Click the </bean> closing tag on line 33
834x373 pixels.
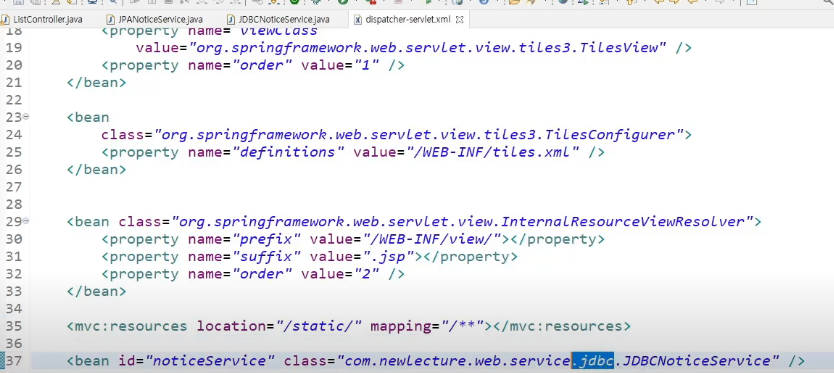click(x=96, y=292)
